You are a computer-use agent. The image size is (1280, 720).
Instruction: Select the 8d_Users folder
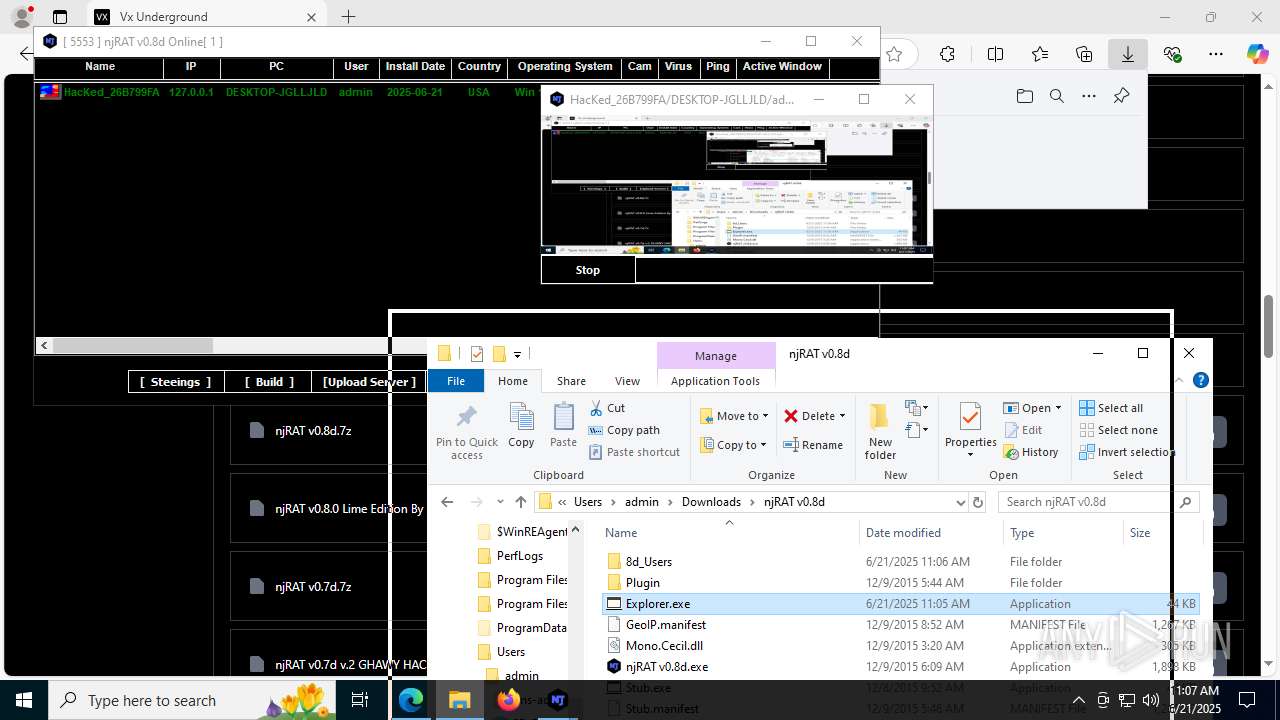point(648,562)
